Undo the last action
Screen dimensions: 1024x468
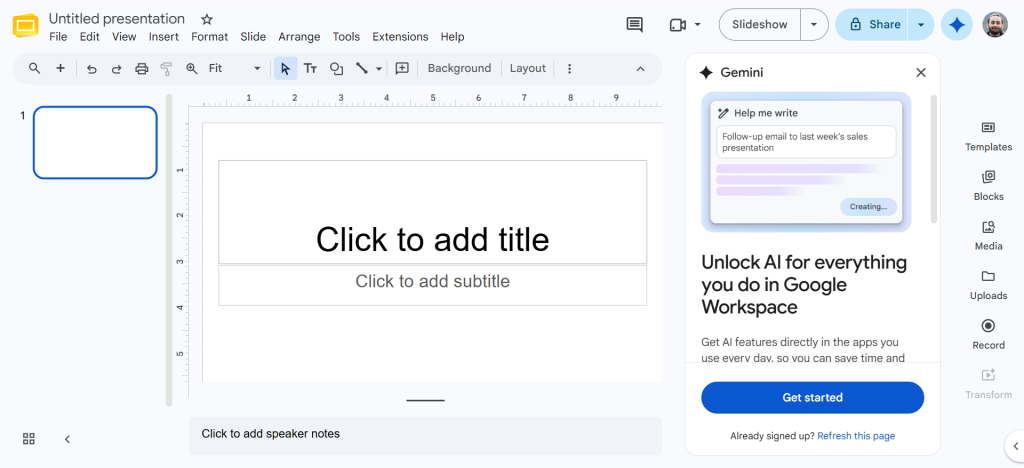pyautogui.click(x=92, y=69)
